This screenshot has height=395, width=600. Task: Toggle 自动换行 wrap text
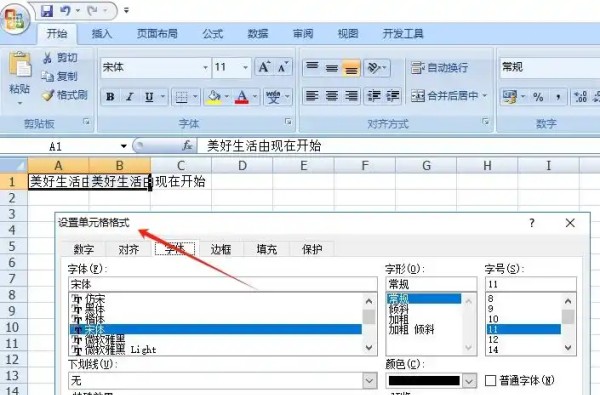click(439, 68)
